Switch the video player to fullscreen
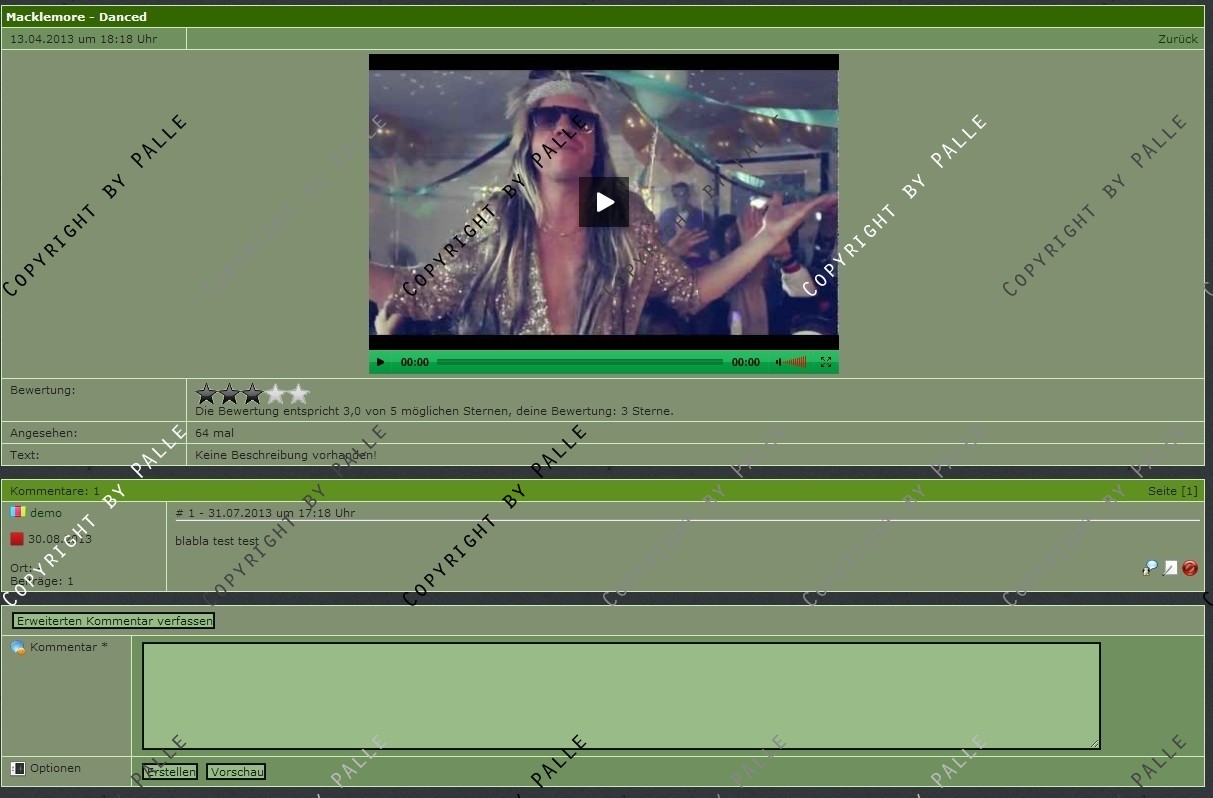Screen dimensions: 1213x798 (826, 362)
